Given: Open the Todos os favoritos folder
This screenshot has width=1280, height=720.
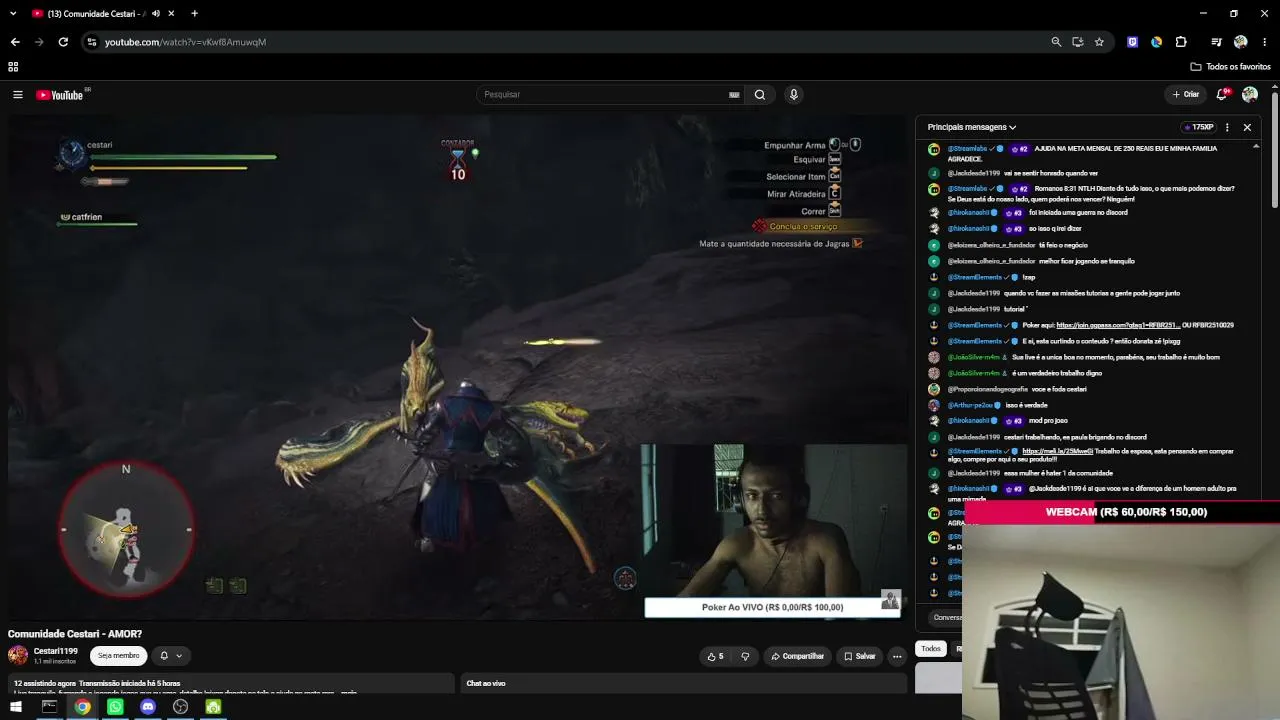Looking at the screenshot, I should point(1230,67).
